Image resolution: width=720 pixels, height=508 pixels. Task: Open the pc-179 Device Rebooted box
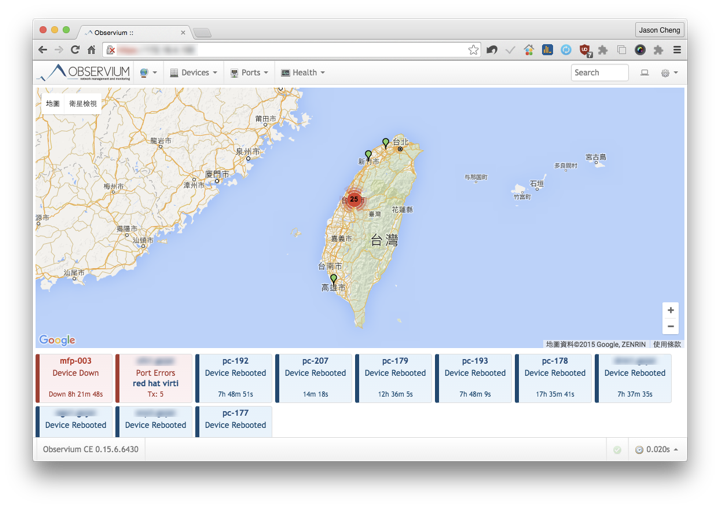[x=394, y=378]
